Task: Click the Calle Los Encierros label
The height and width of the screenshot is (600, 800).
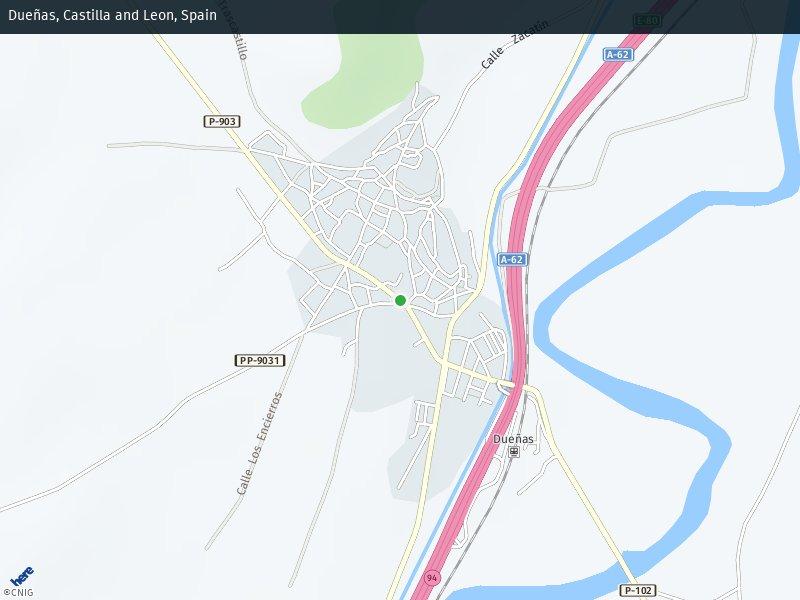Action: [x=260, y=443]
